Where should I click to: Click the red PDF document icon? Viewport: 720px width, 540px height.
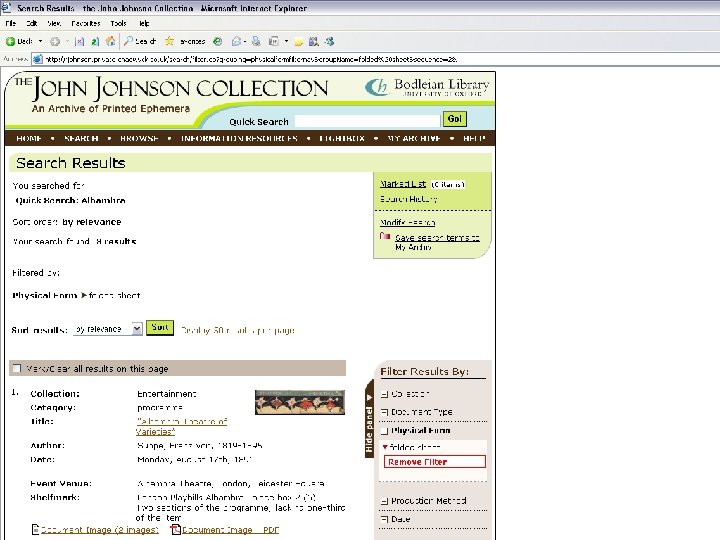click(x=176, y=529)
